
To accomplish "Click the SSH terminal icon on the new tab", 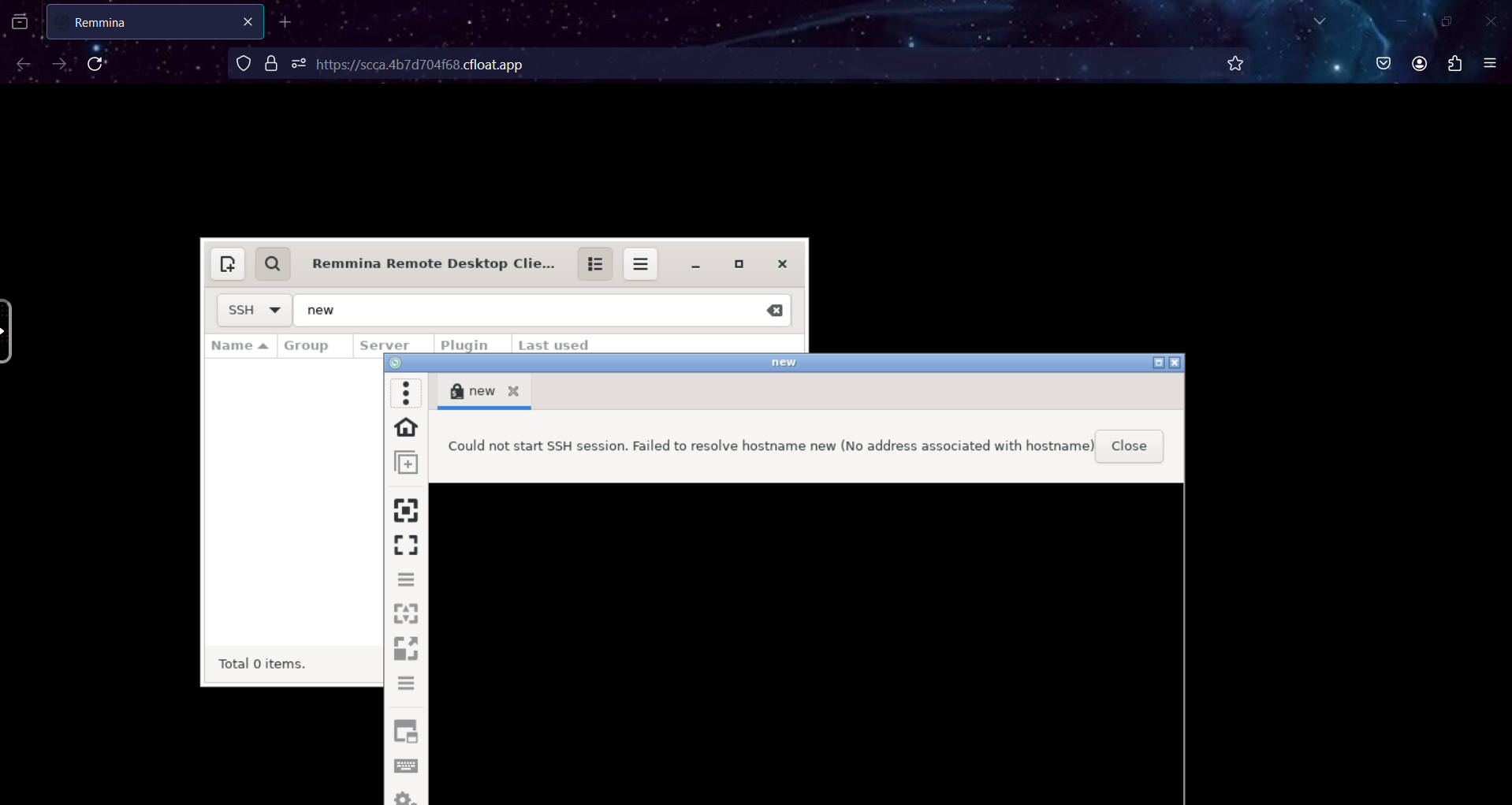I will coord(456,391).
